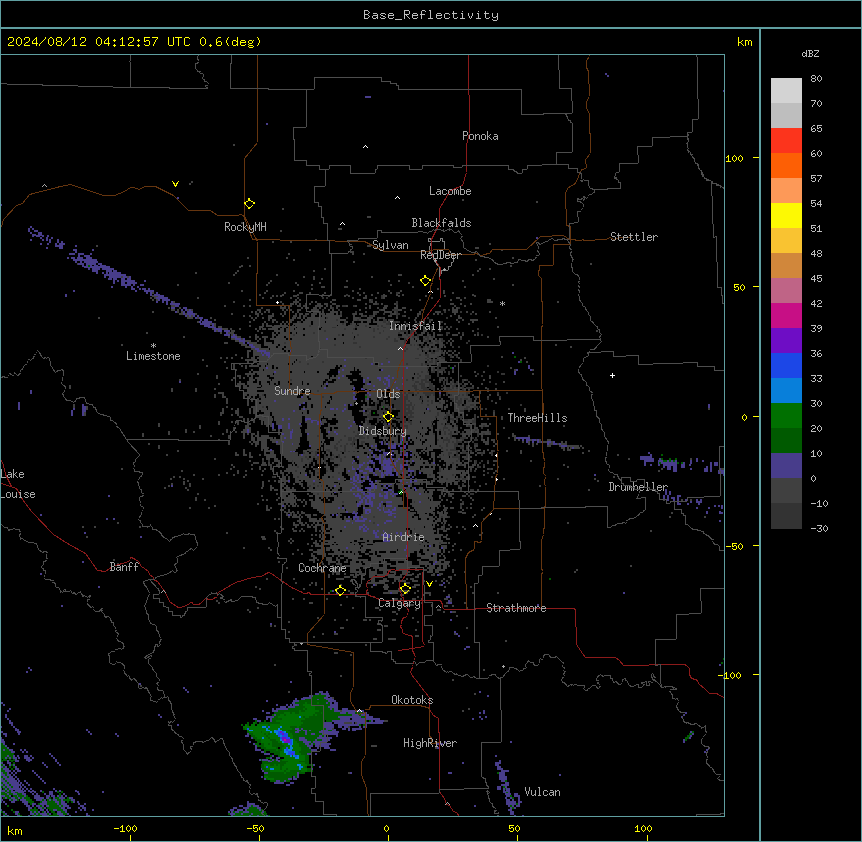The height and width of the screenshot is (842, 862).
Task: Click the asterisk marker above Limestone
Action: [x=153, y=346]
